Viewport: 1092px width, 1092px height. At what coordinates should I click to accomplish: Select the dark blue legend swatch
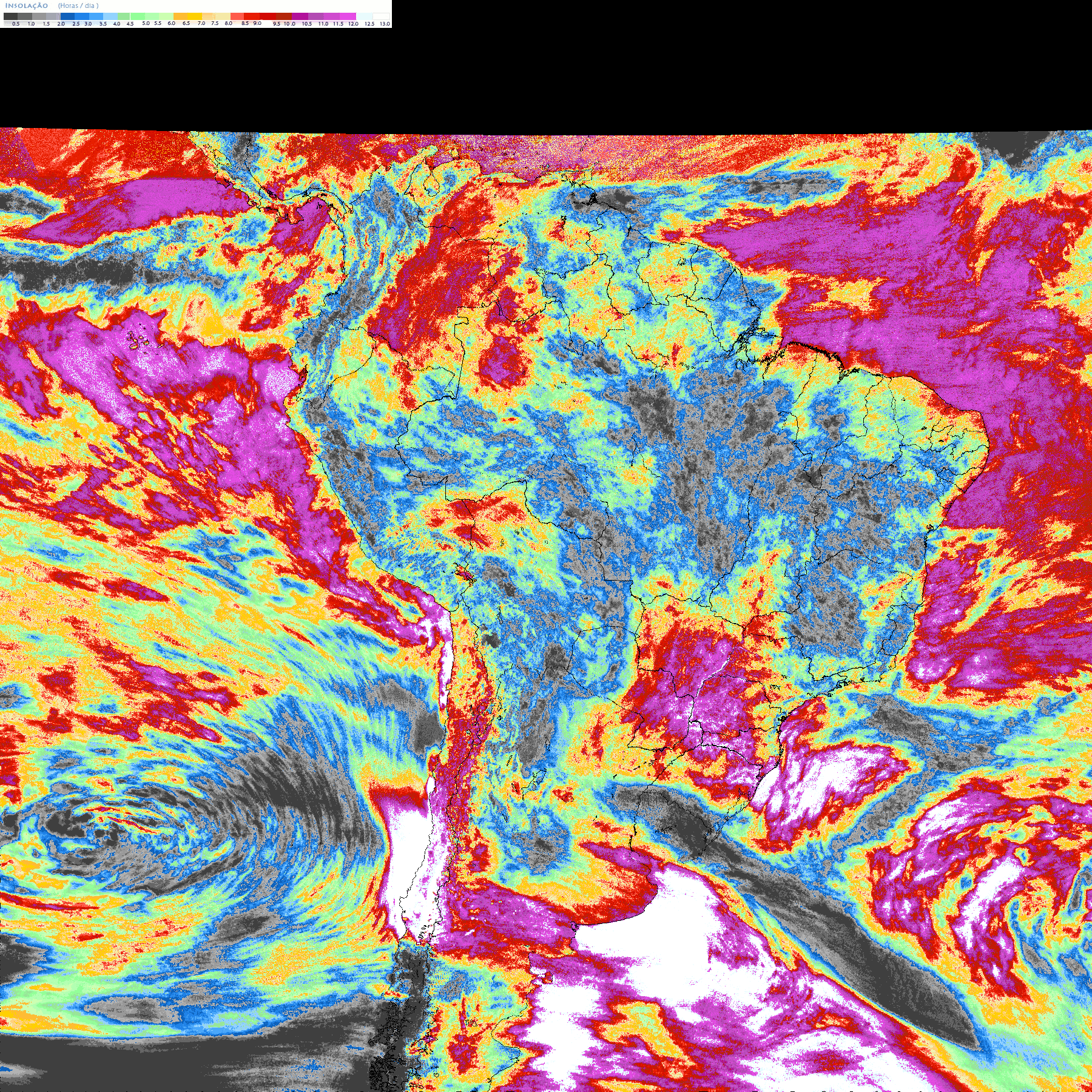67,16
